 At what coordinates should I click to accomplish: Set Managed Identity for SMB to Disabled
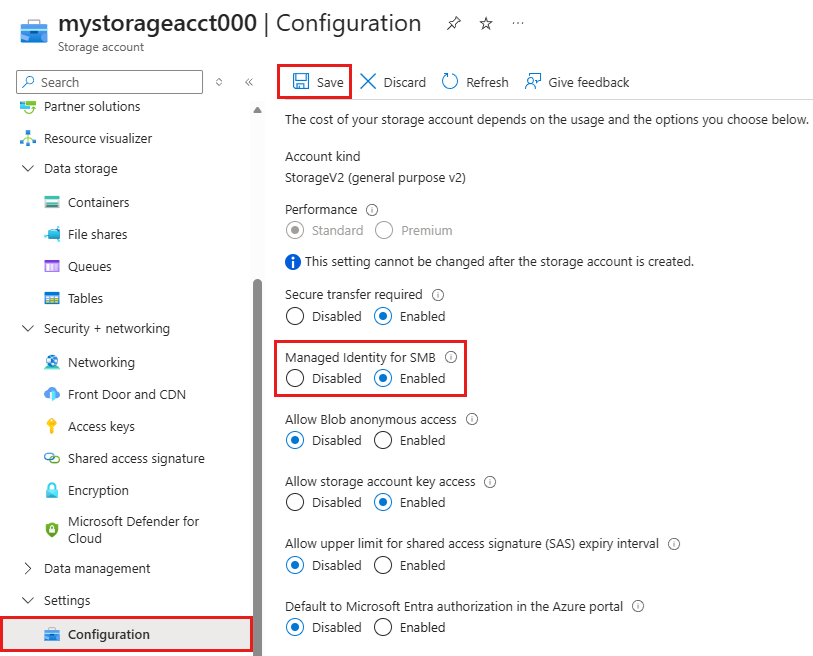(295, 378)
